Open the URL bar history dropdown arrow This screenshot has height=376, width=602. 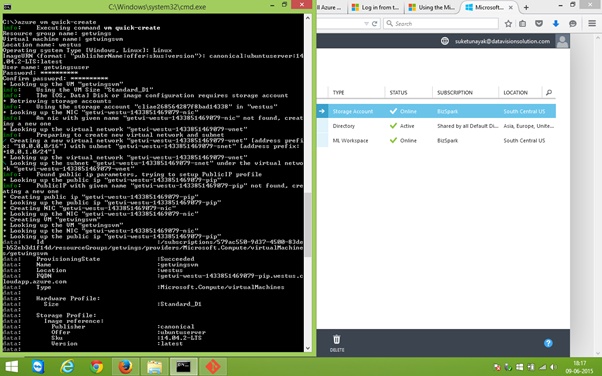[366, 24]
